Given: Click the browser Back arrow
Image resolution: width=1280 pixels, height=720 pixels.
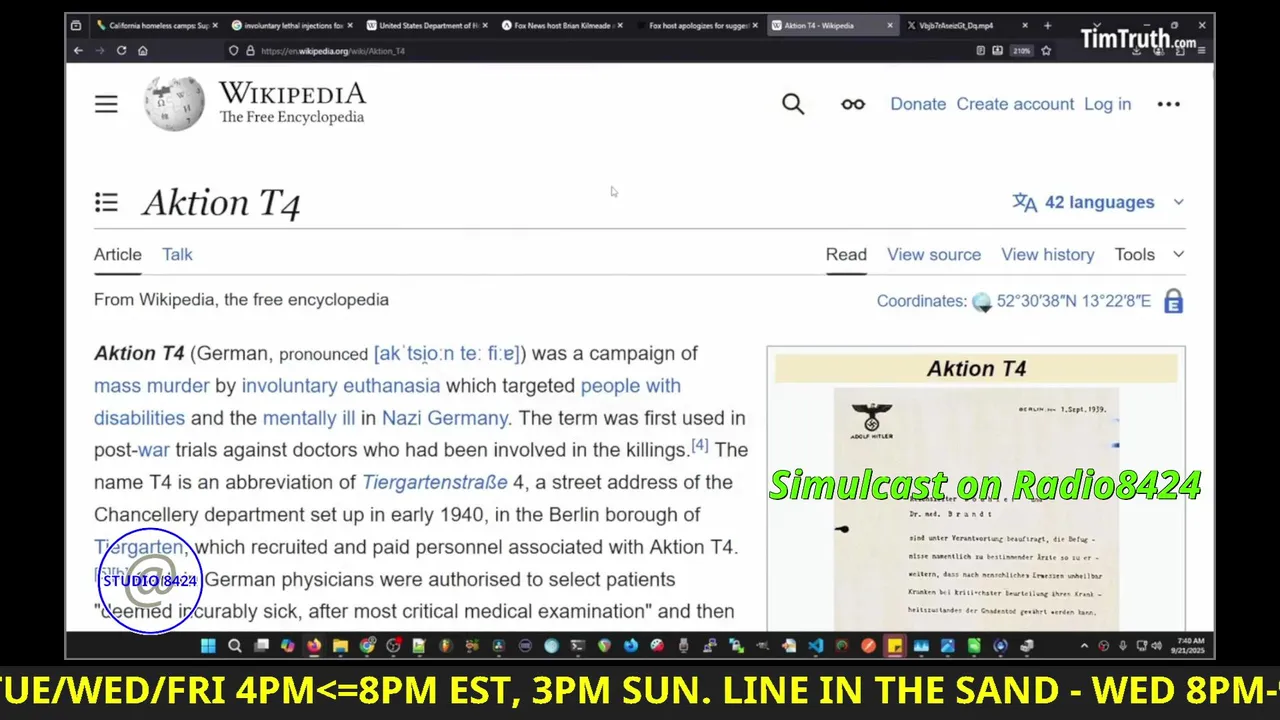Looking at the screenshot, I should coord(78,50).
